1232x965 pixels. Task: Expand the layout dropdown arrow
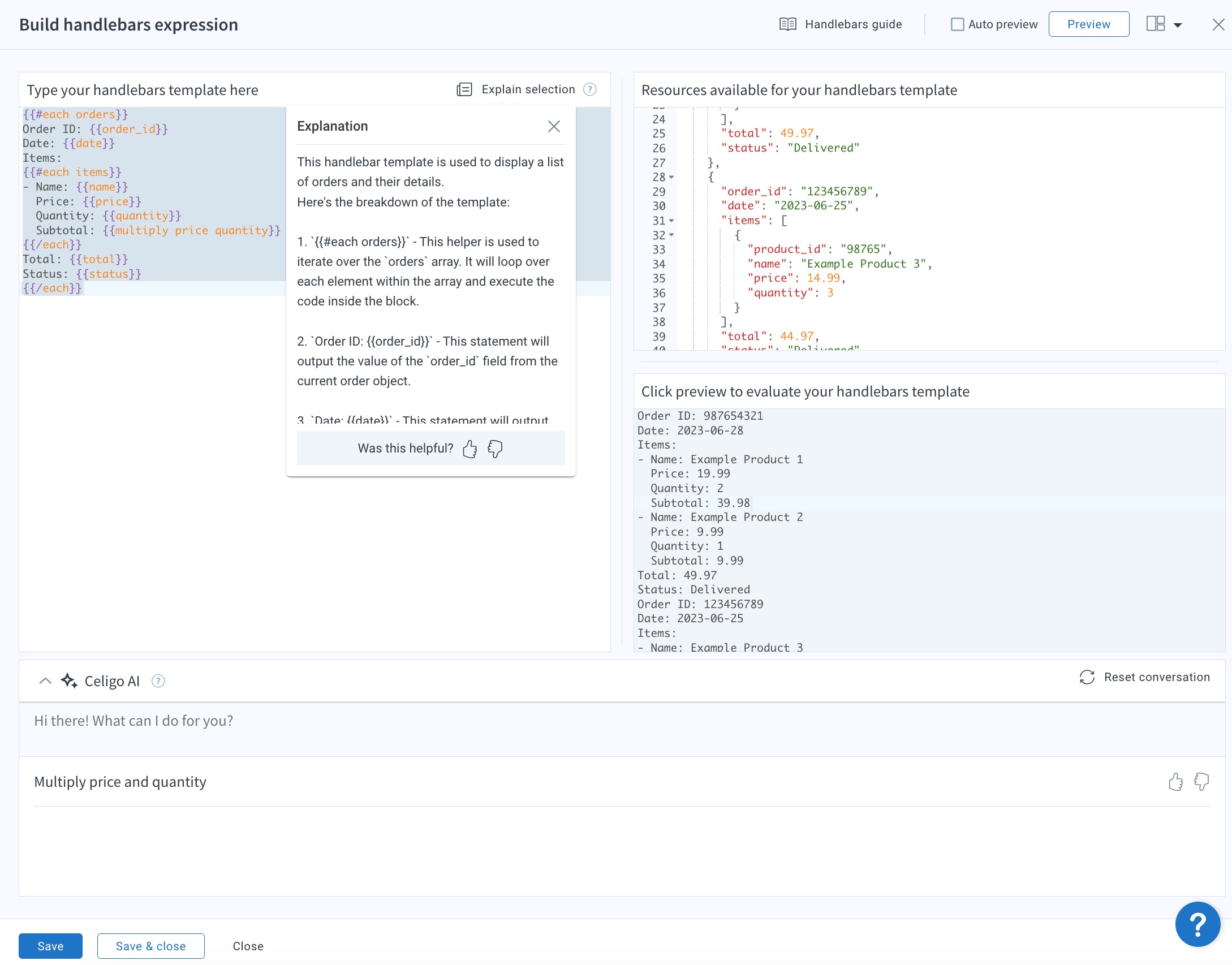(1178, 25)
